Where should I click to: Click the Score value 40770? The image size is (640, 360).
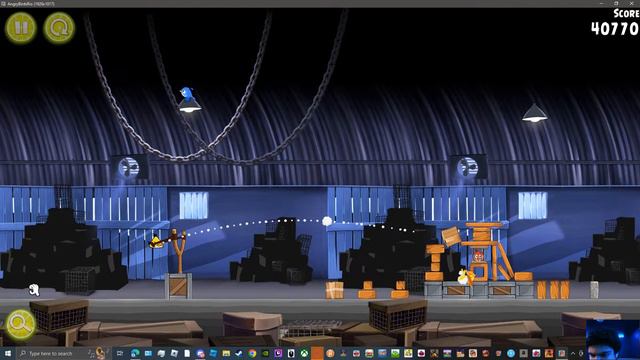tap(614, 29)
